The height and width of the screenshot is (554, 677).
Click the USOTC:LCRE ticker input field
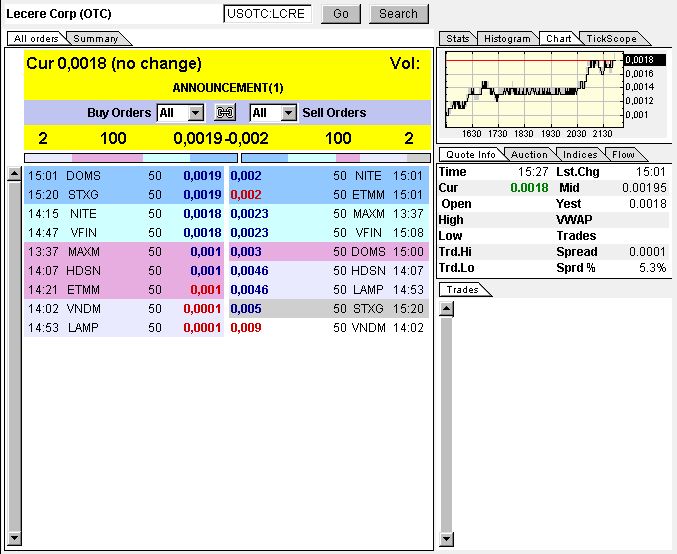point(267,14)
